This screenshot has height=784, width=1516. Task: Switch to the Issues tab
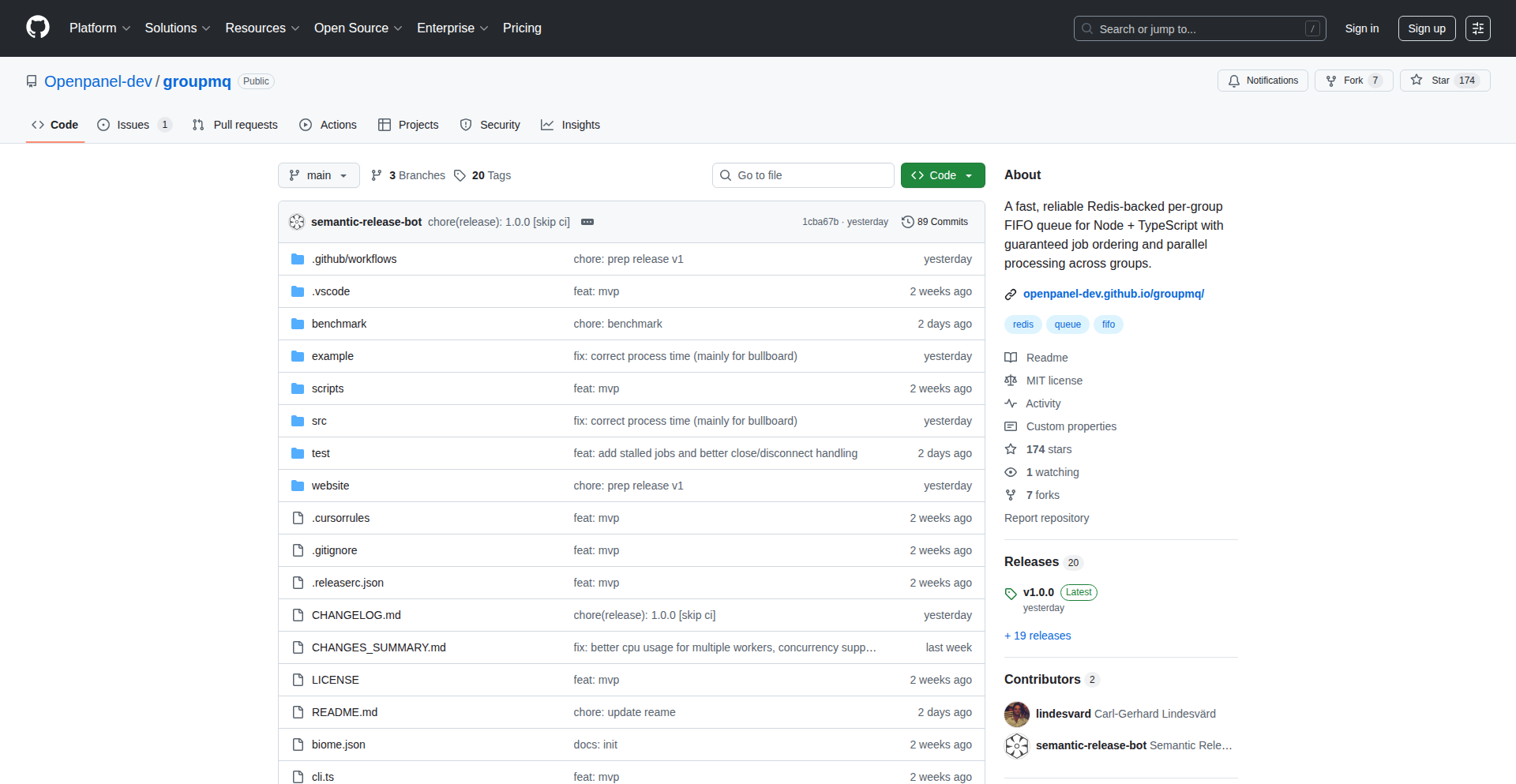pyautogui.click(x=133, y=125)
